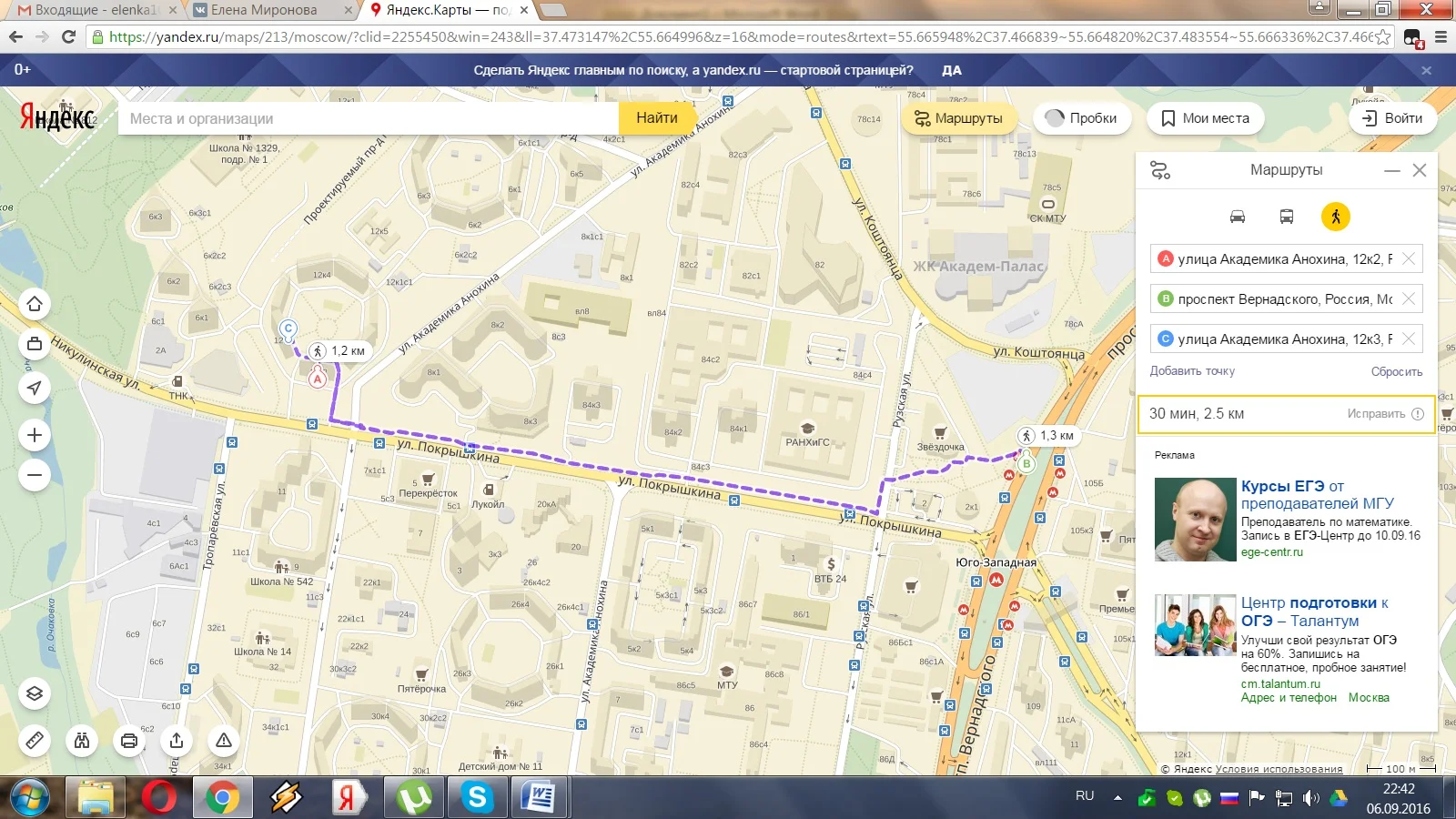
Task: Print the map with printer icon
Action: (x=129, y=741)
